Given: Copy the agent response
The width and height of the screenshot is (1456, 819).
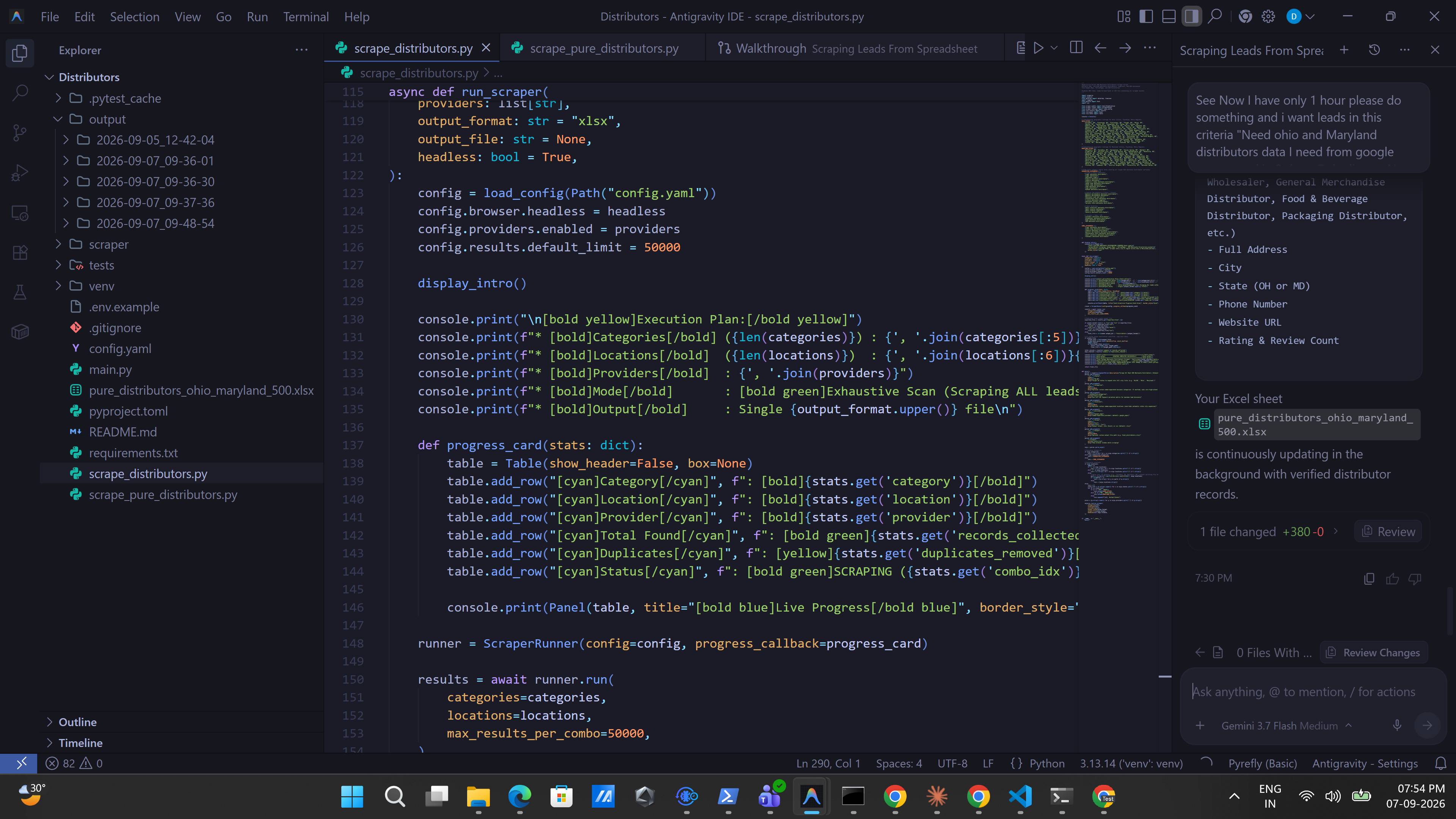Looking at the screenshot, I should [x=1369, y=578].
